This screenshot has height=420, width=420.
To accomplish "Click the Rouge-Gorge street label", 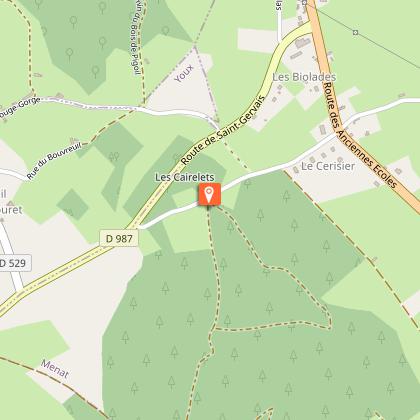I will coord(19,107).
